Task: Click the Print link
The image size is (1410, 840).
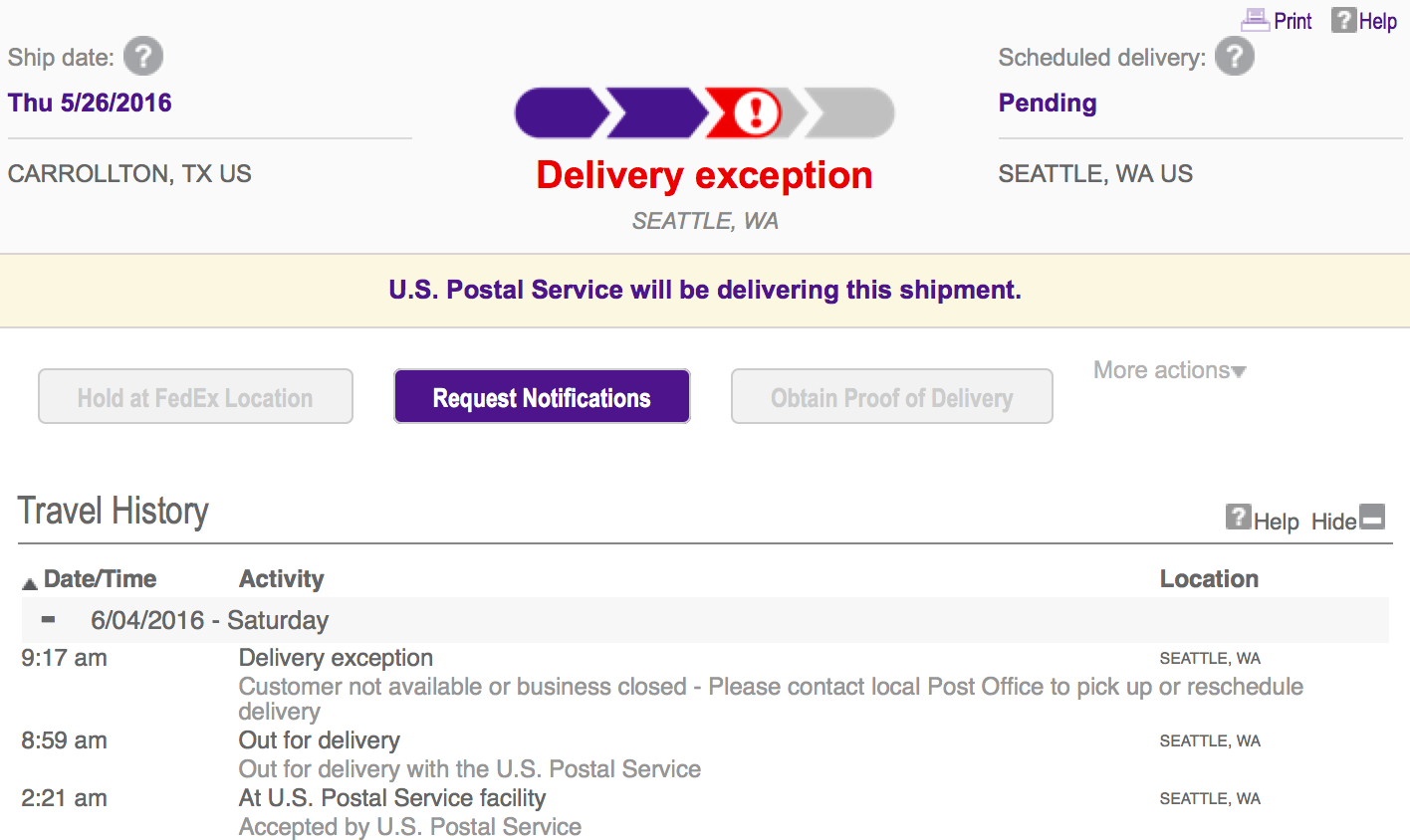Action: (x=1292, y=21)
